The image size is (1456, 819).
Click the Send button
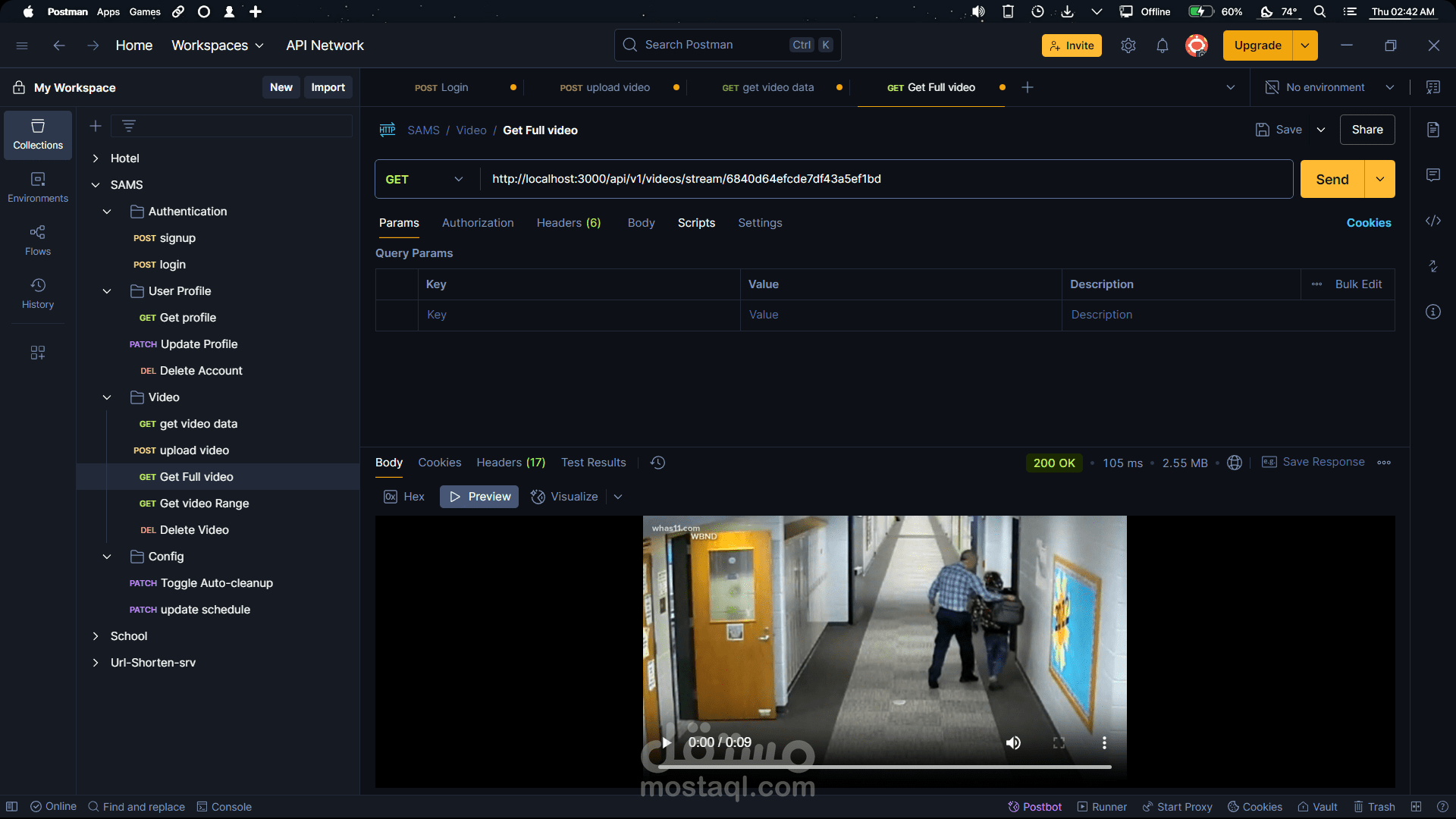point(1332,179)
